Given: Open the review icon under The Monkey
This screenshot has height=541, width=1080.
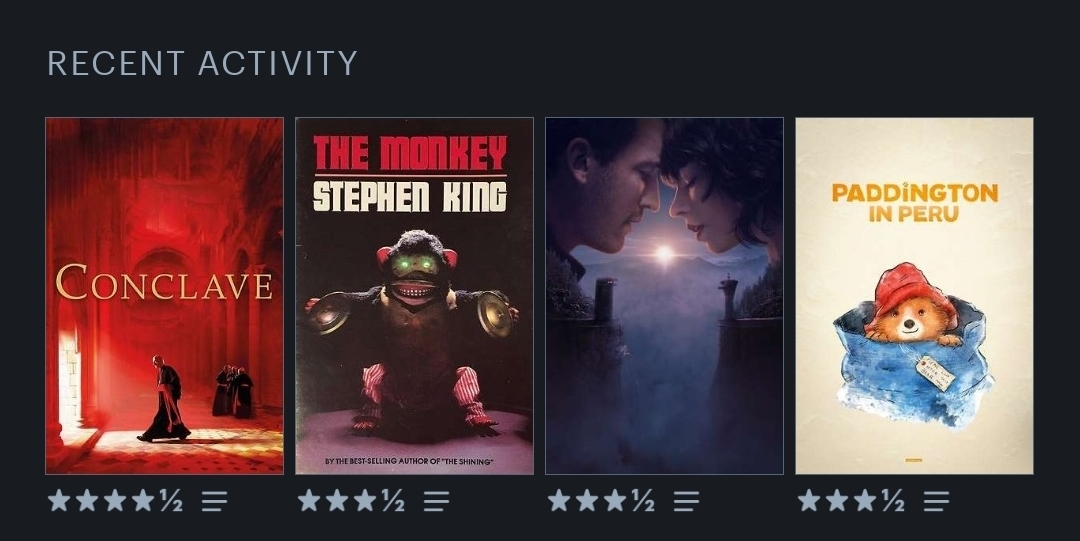Looking at the screenshot, I should (436, 501).
